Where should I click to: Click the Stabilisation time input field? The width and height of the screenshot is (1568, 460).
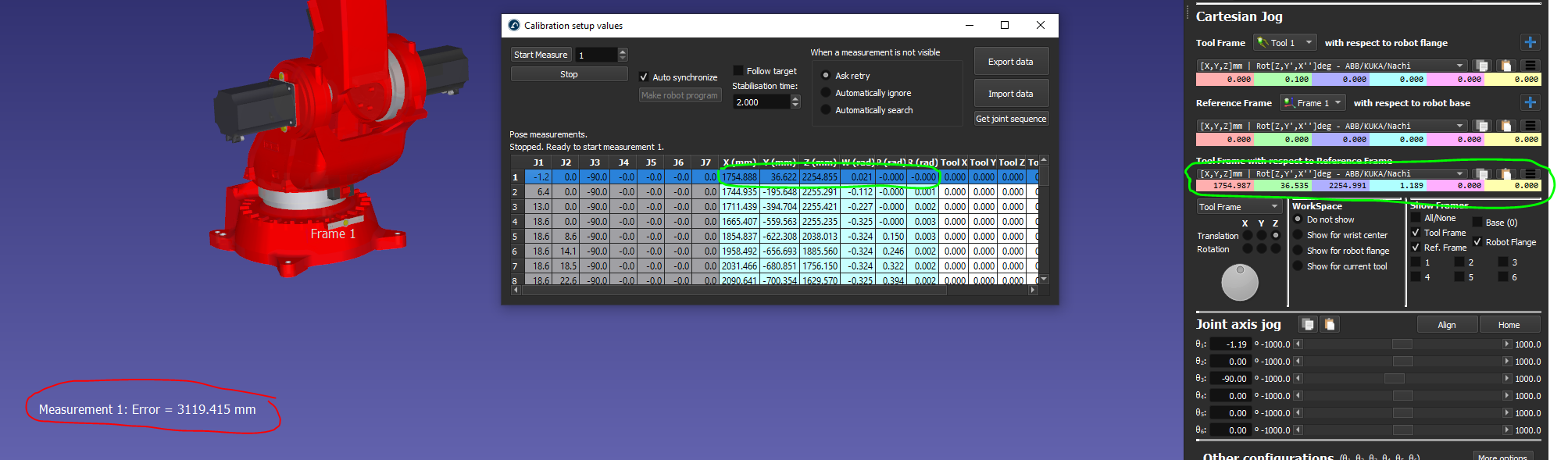[762, 102]
